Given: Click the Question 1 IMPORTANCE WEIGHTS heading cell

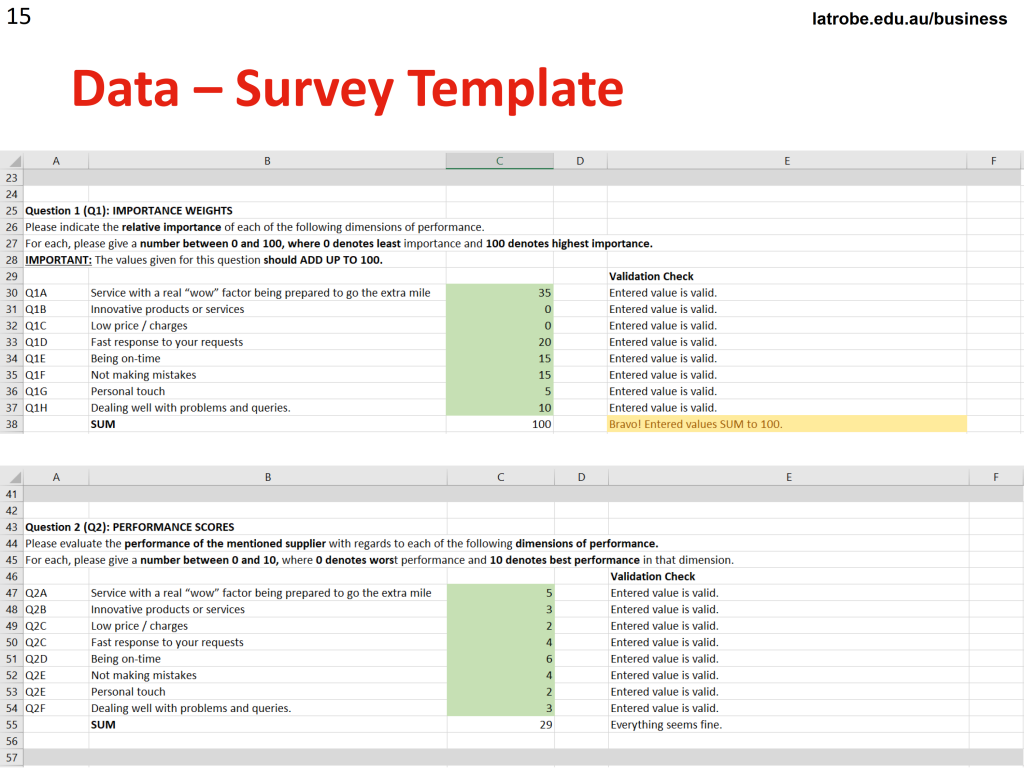Looking at the screenshot, I should 129,210.
